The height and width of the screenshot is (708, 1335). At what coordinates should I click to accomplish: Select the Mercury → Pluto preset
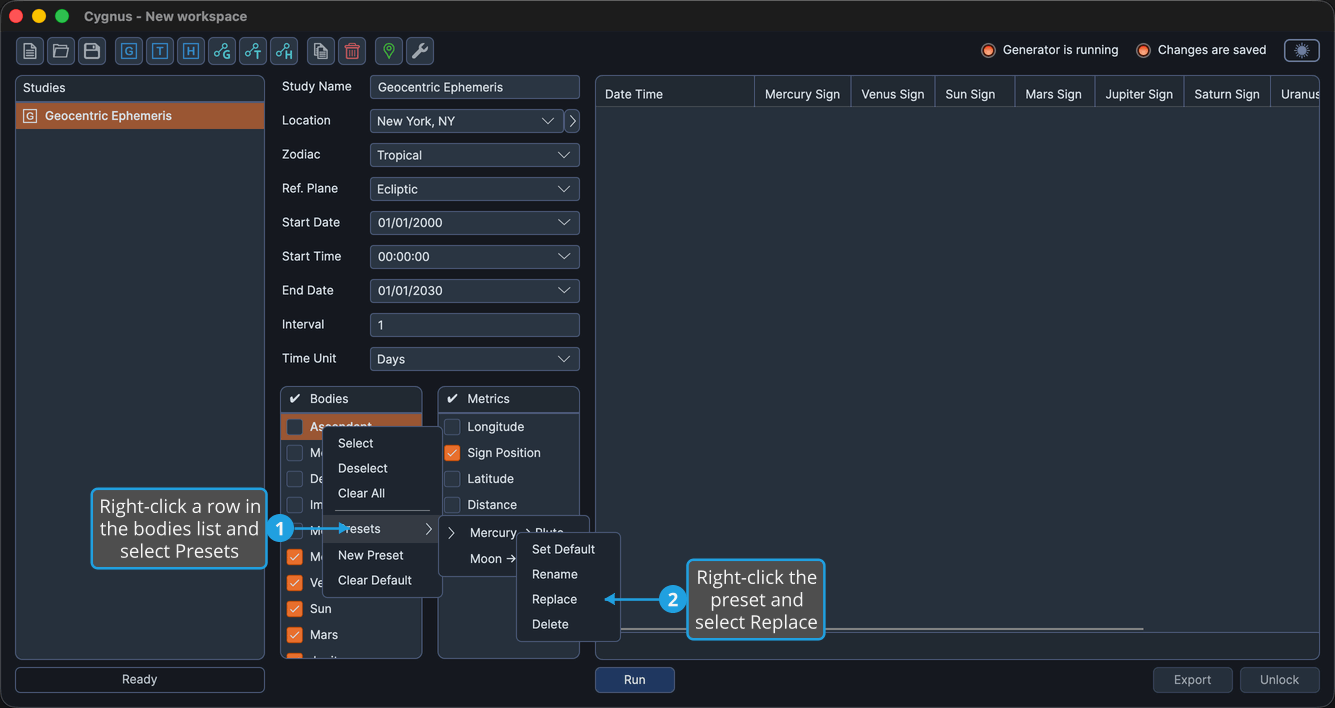[514, 533]
